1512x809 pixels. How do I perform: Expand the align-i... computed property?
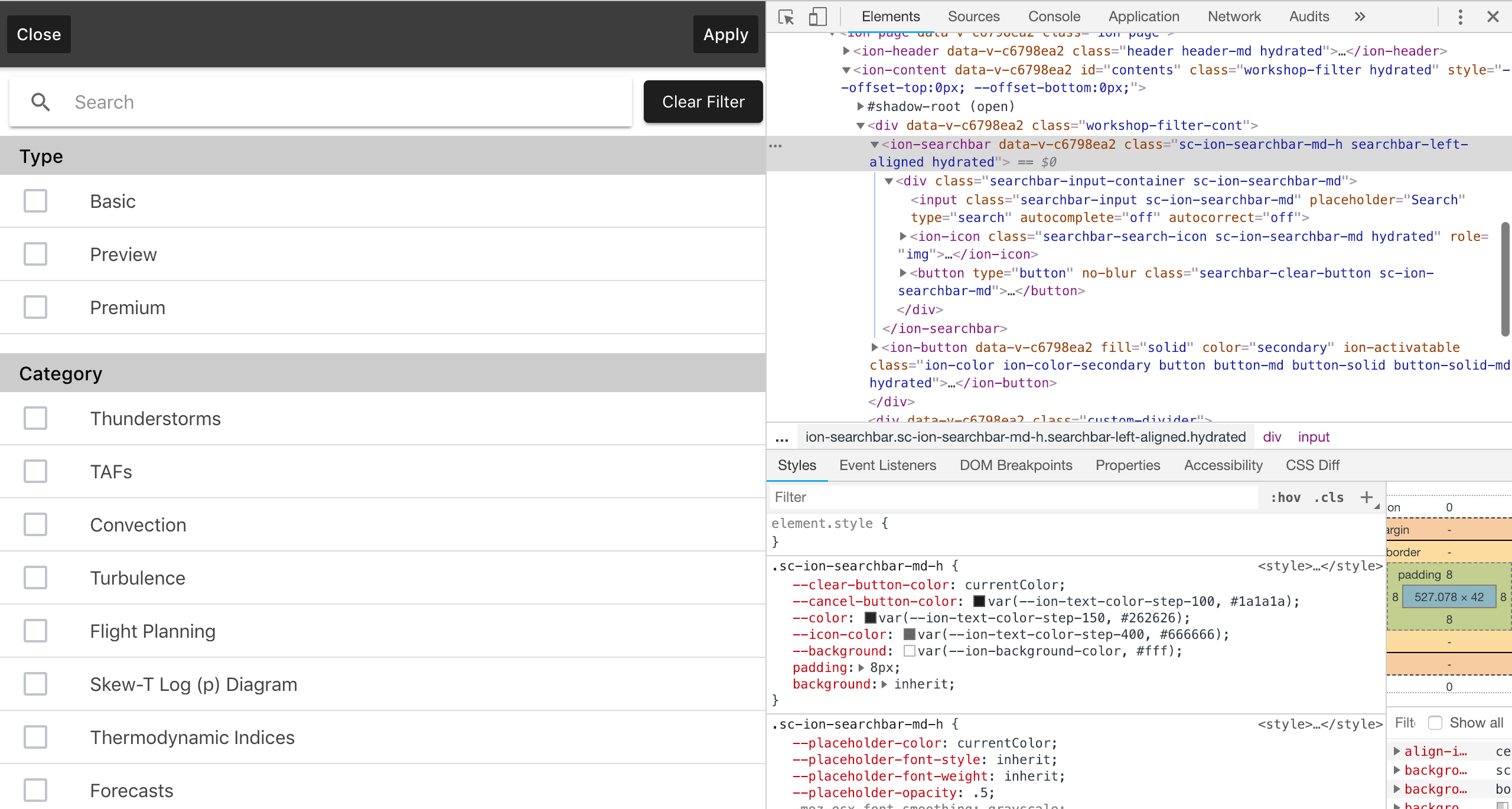1398,751
